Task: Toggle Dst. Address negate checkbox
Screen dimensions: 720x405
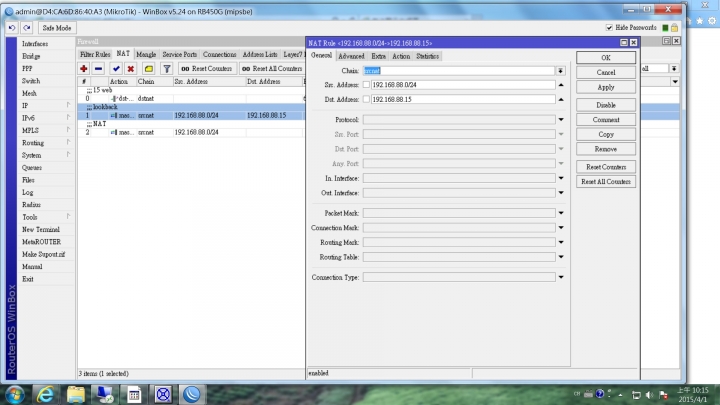Action: pyautogui.click(x=366, y=100)
